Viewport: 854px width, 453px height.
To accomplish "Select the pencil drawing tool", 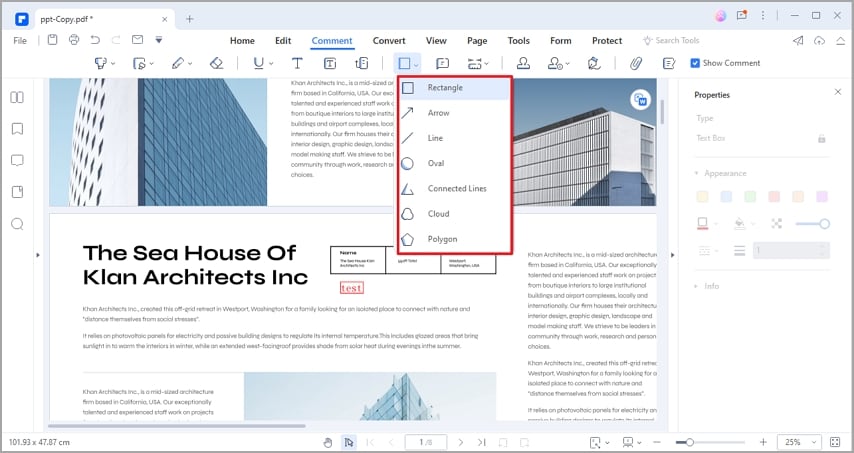I will click(x=178, y=63).
